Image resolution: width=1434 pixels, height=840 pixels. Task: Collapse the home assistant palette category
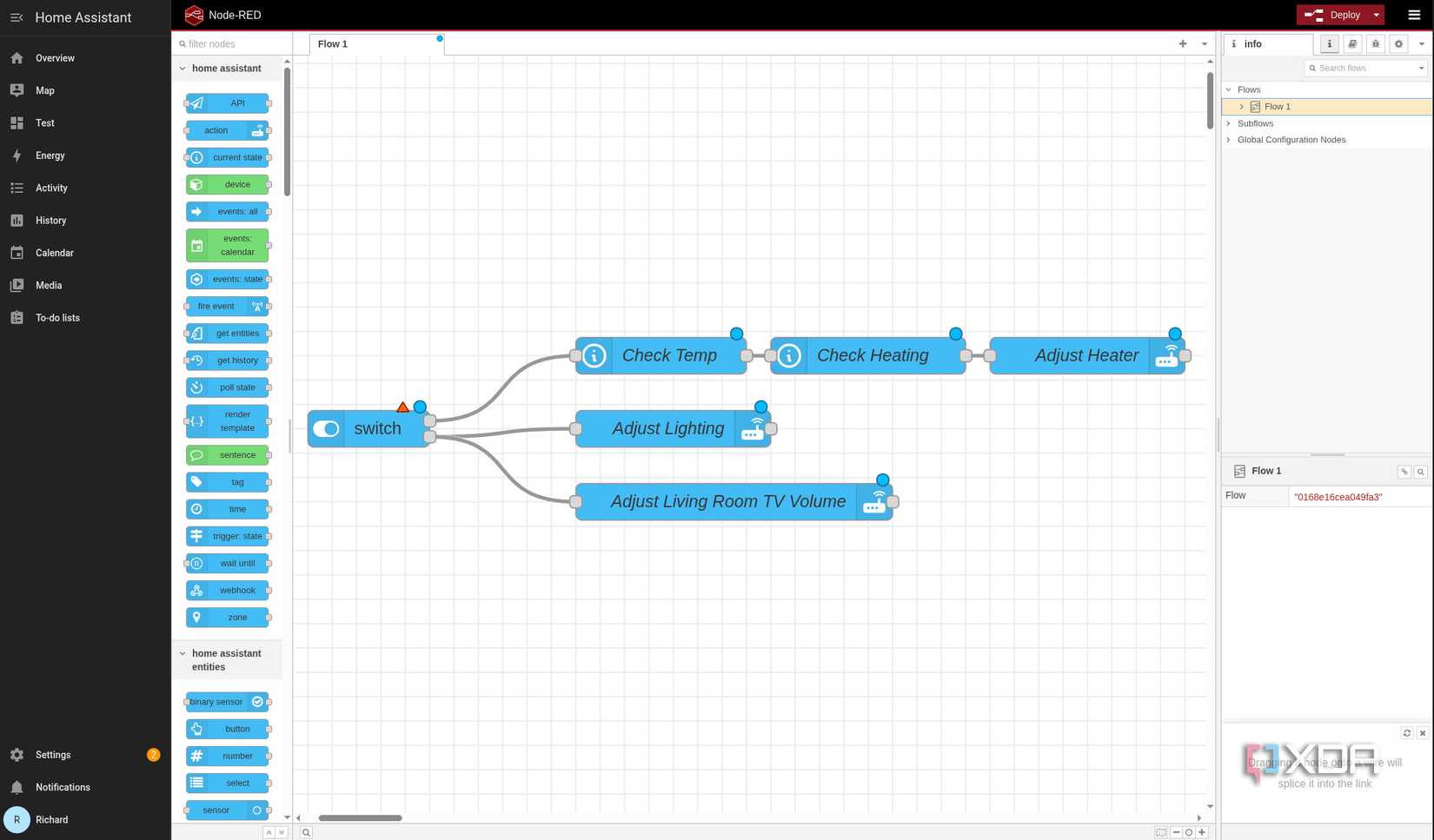click(x=183, y=69)
